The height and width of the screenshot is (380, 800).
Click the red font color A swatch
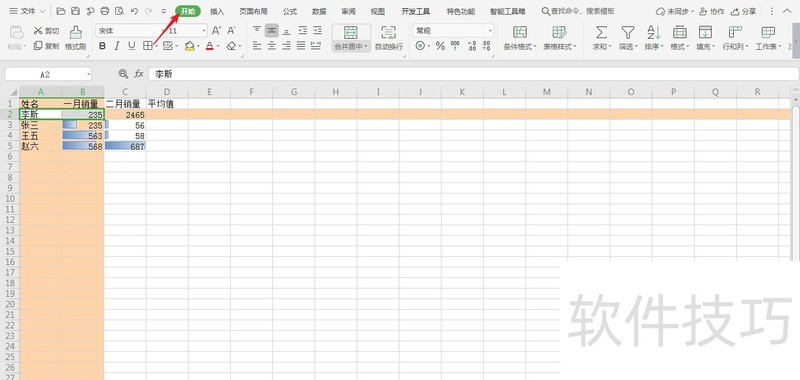coord(209,46)
